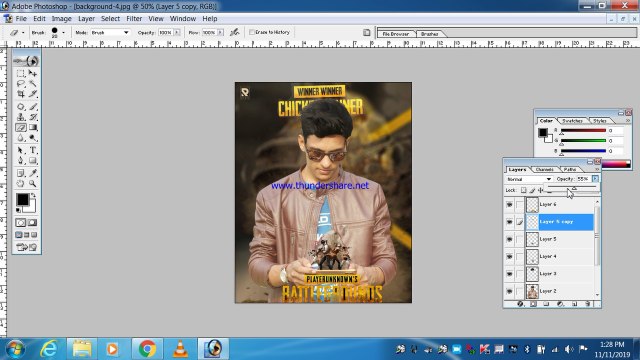Toggle the airbrush option in options bar
The height and width of the screenshot is (360, 640).
pos(234,32)
